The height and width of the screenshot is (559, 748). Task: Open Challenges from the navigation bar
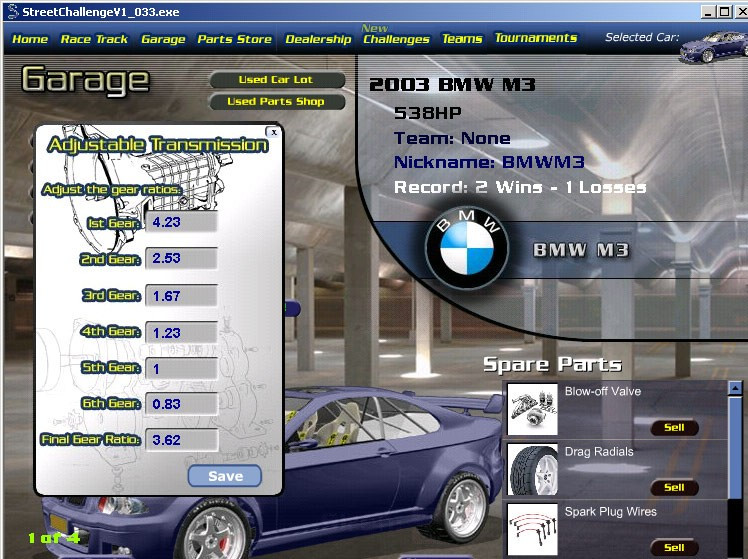[396, 39]
